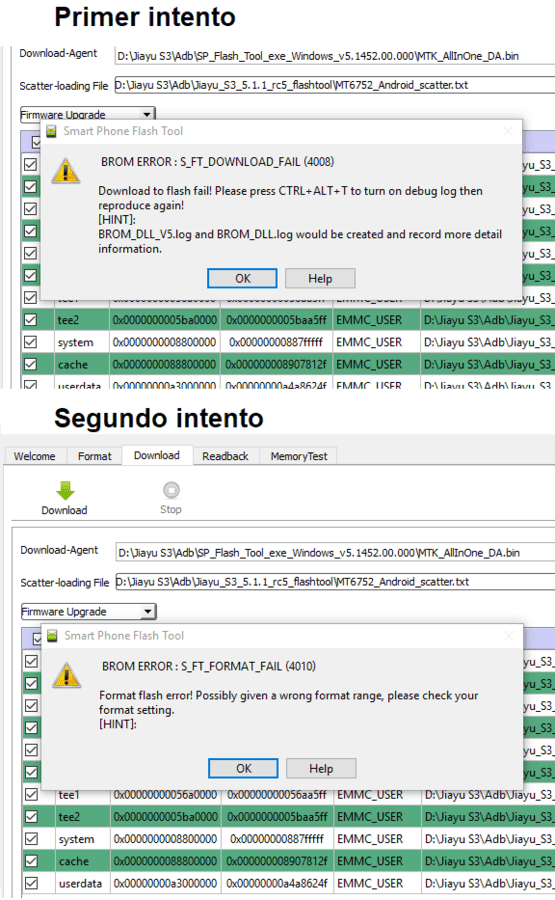This screenshot has width=555, height=900.
Task: Switch to the Format tab
Action: [95, 456]
